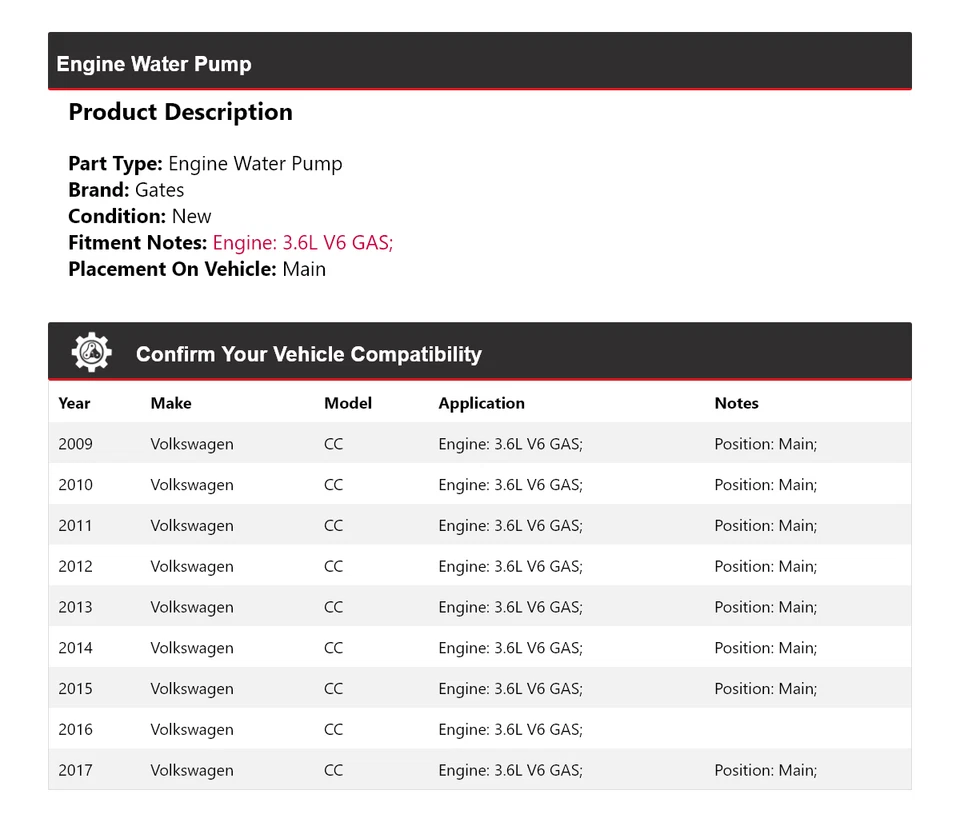Click the Confirm Your Vehicle Compatibility title

point(308,354)
